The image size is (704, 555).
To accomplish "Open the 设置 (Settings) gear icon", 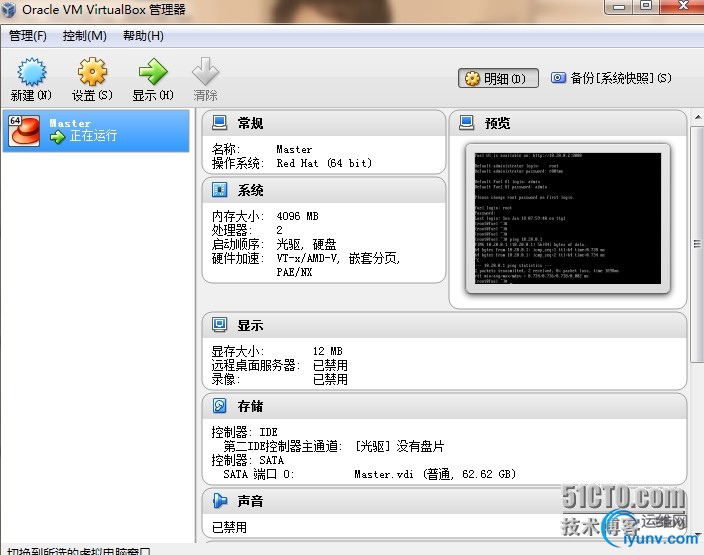I will [x=92, y=72].
